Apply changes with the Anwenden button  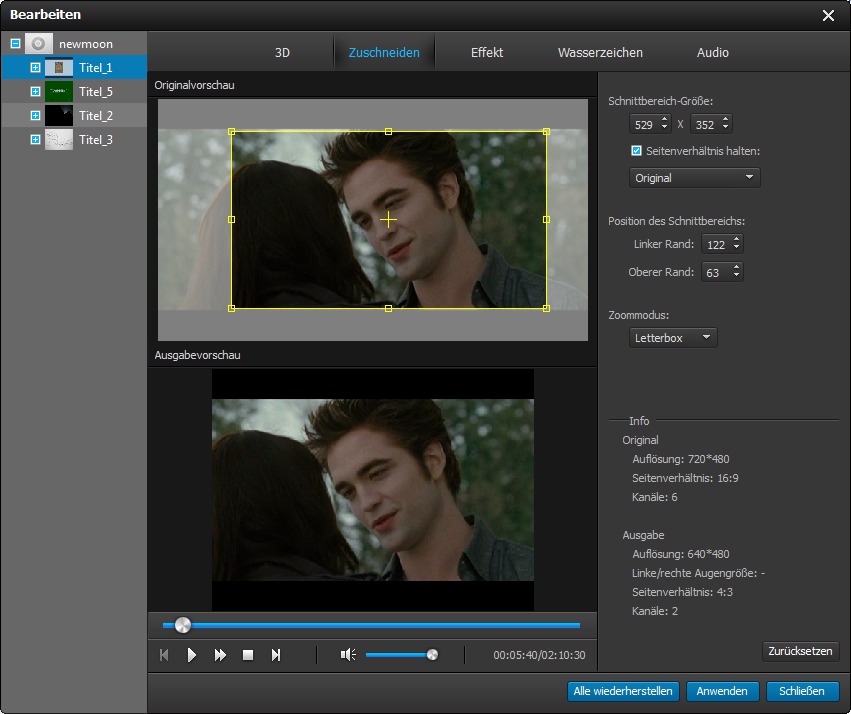click(722, 691)
